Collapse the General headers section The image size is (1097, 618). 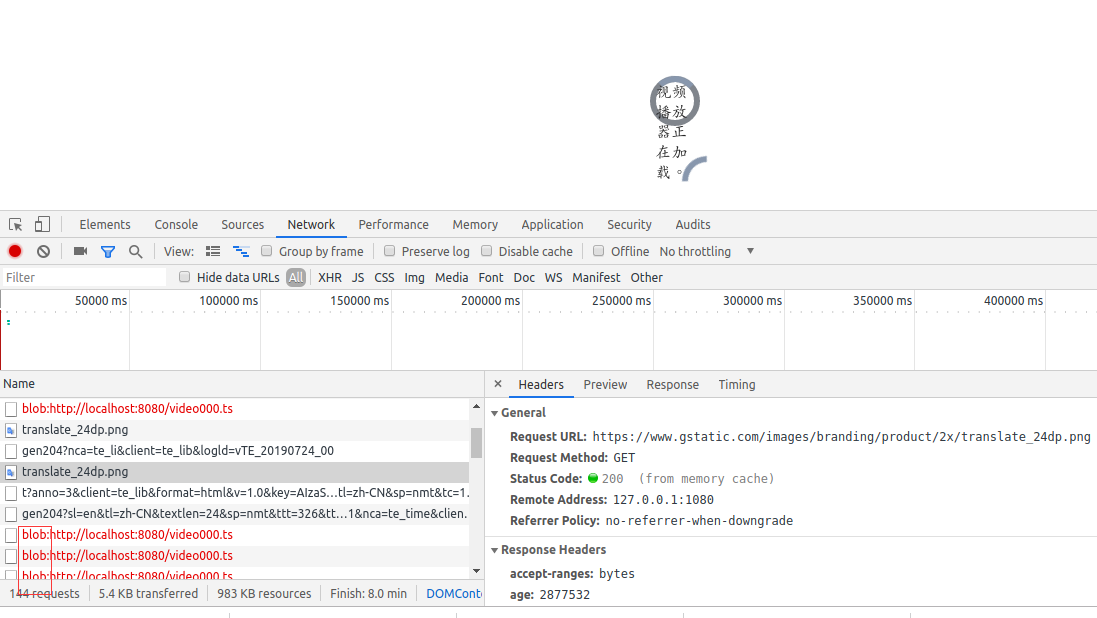495,412
